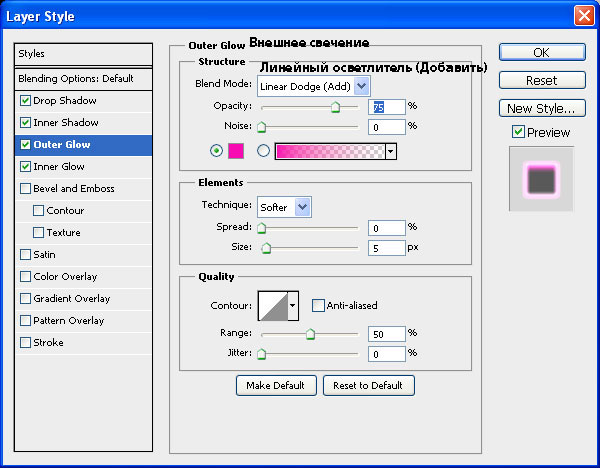Click the Opacity slider handle
The image size is (600, 468).
point(335,107)
